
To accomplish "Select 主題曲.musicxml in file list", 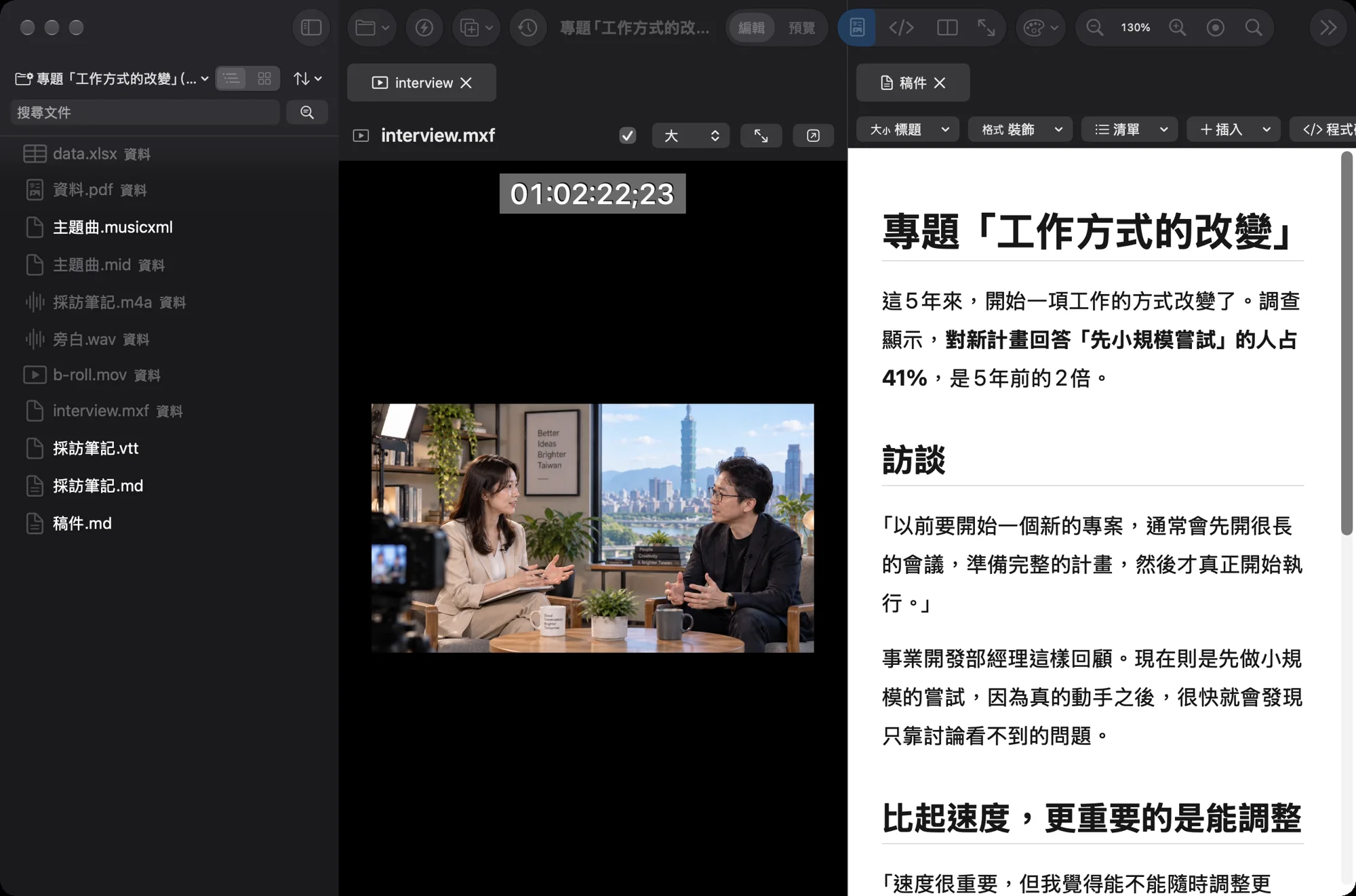I will click(x=169, y=227).
